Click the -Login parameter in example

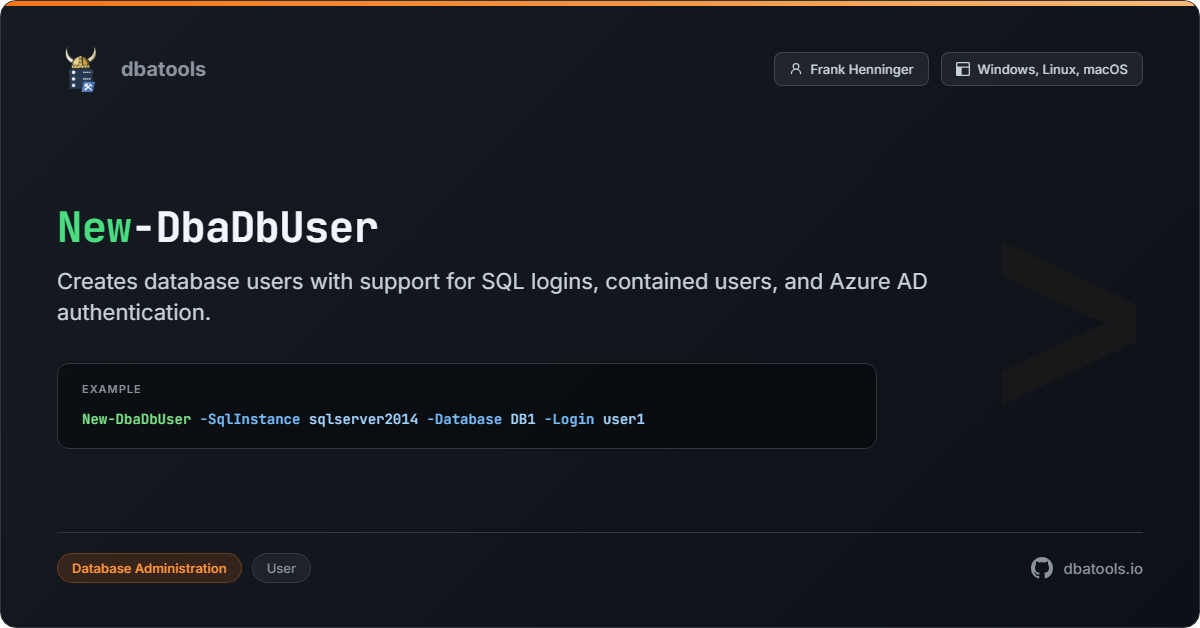pyautogui.click(x=569, y=419)
